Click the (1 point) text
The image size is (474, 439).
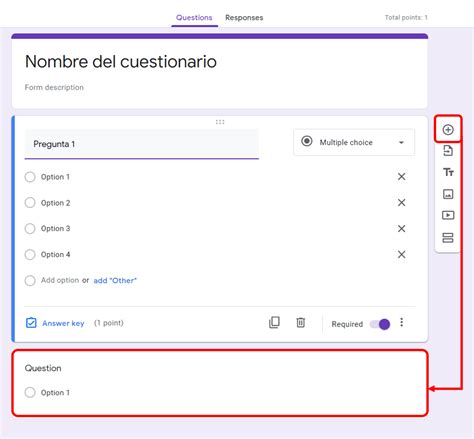[109, 323]
